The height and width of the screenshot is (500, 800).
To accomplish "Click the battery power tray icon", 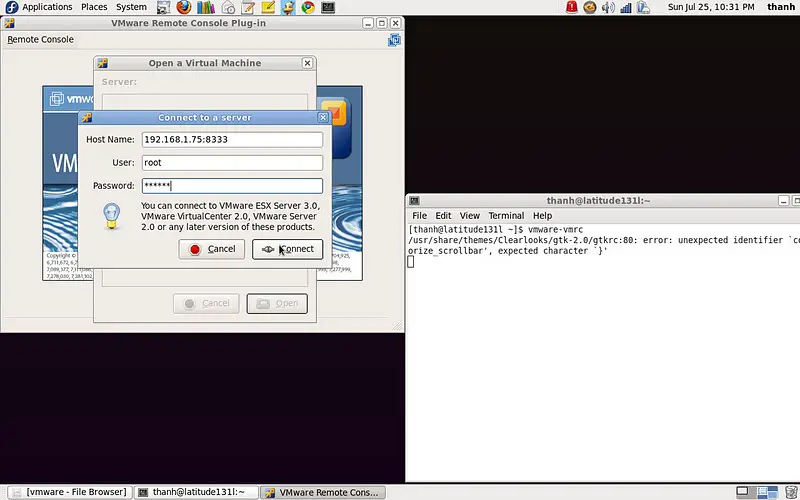I will pyautogui.click(x=643, y=7).
